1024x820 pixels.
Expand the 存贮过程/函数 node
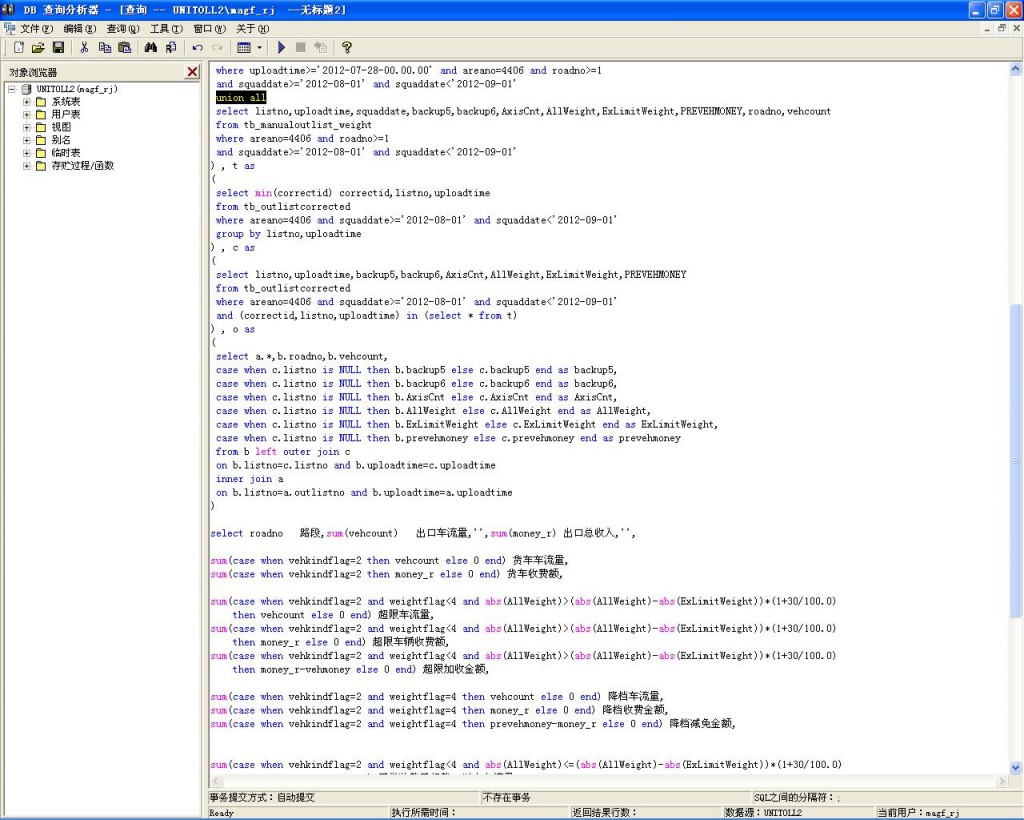click(27, 166)
